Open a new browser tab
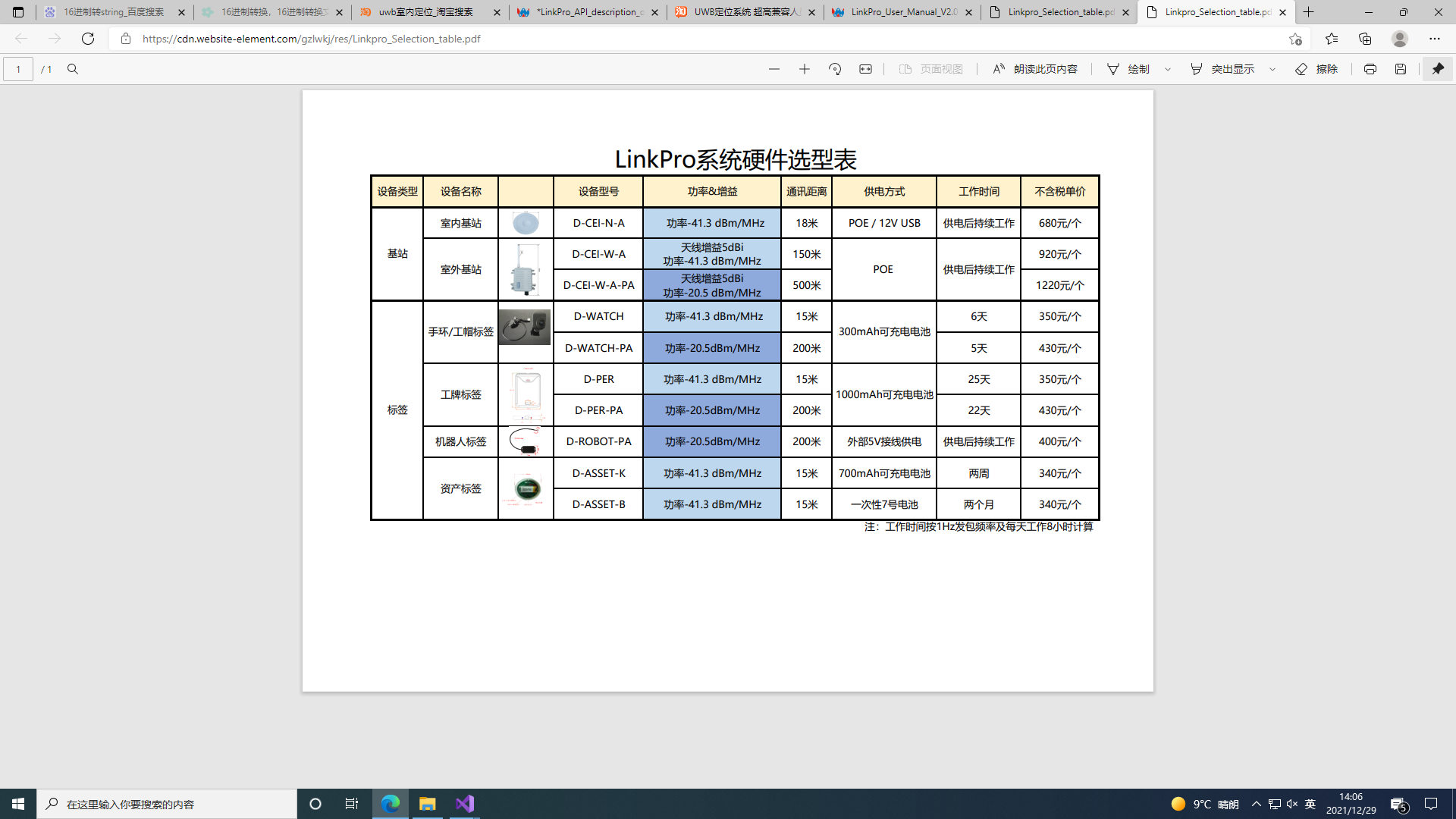The width and height of the screenshot is (1456, 819). pos(1308,12)
